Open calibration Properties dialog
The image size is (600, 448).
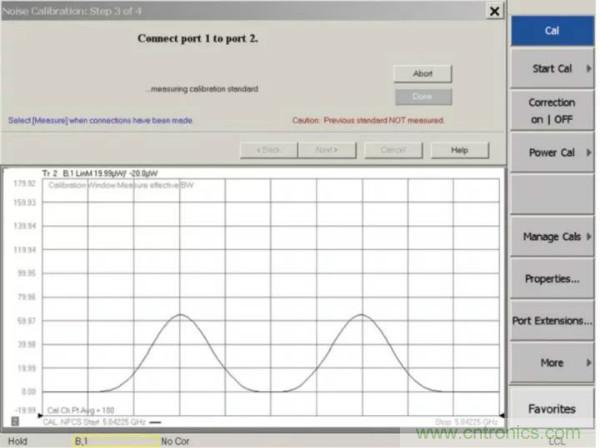(553, 278)
